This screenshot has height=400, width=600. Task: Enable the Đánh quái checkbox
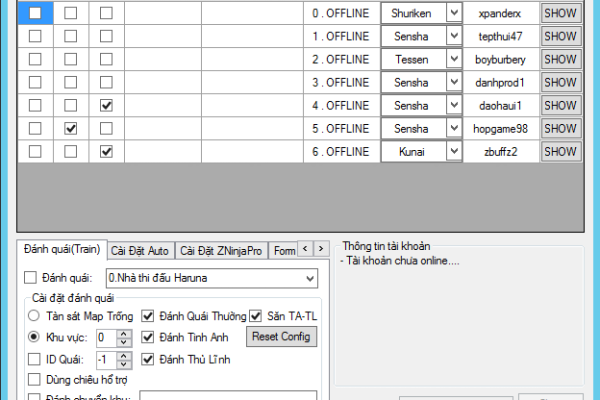29,278
